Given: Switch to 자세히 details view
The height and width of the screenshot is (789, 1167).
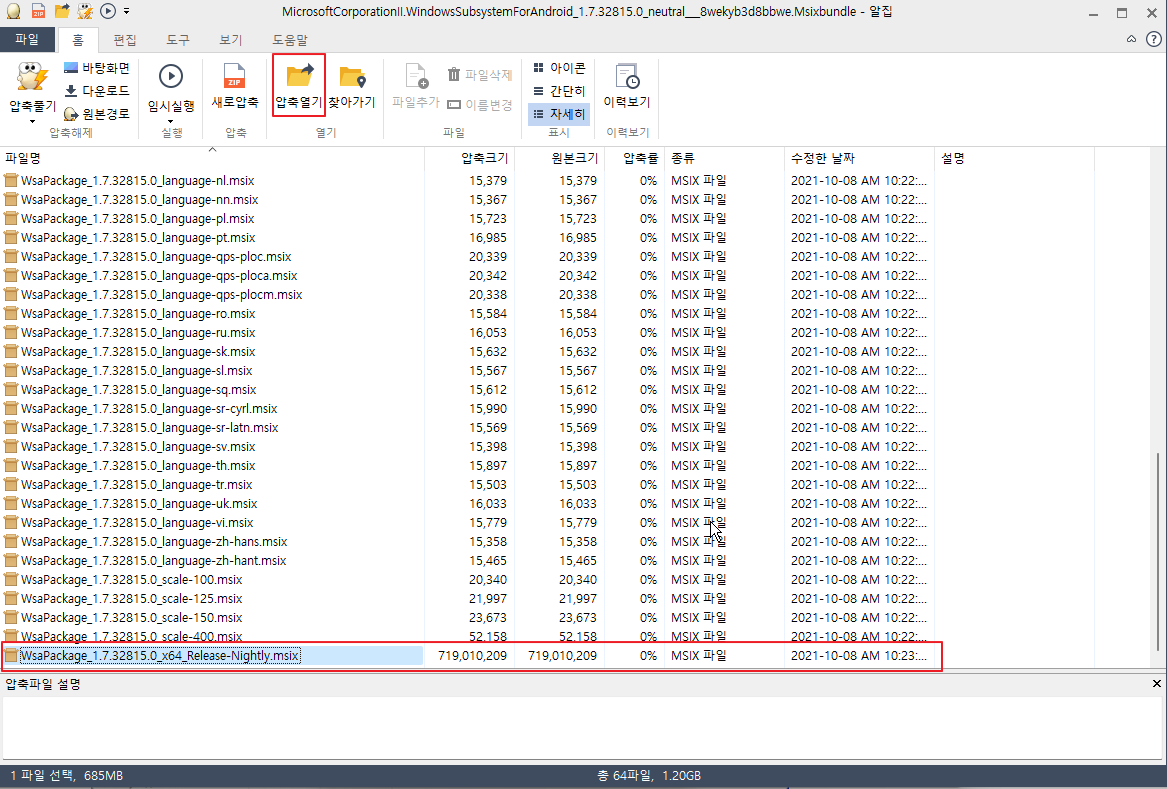Looking at the screenshot, I should pyautogui.click(x=559, y=114).
